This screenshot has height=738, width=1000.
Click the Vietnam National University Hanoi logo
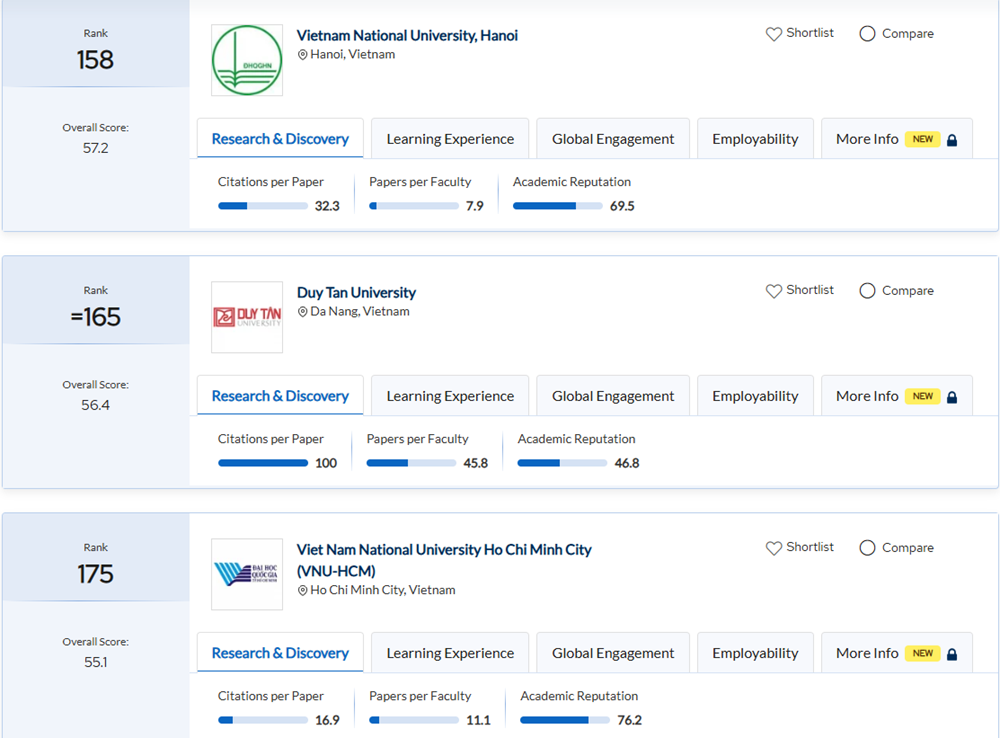coord(247,60)
